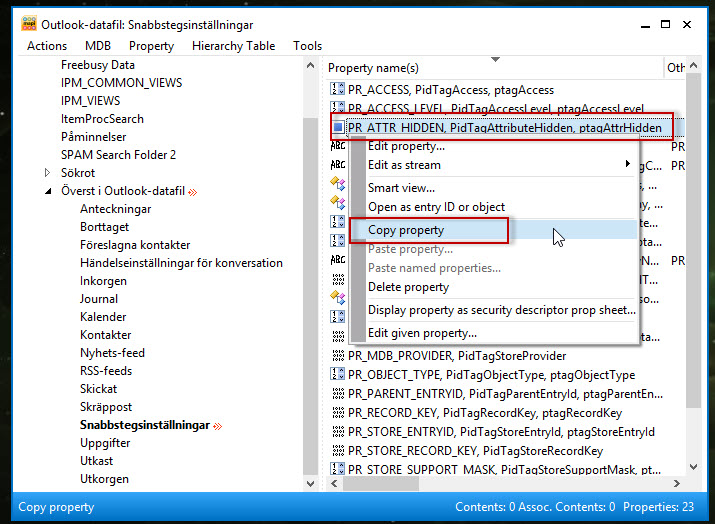Select Händelseinställningar för konversation folder
Screen dimensions: 715x524
point(181,263)
